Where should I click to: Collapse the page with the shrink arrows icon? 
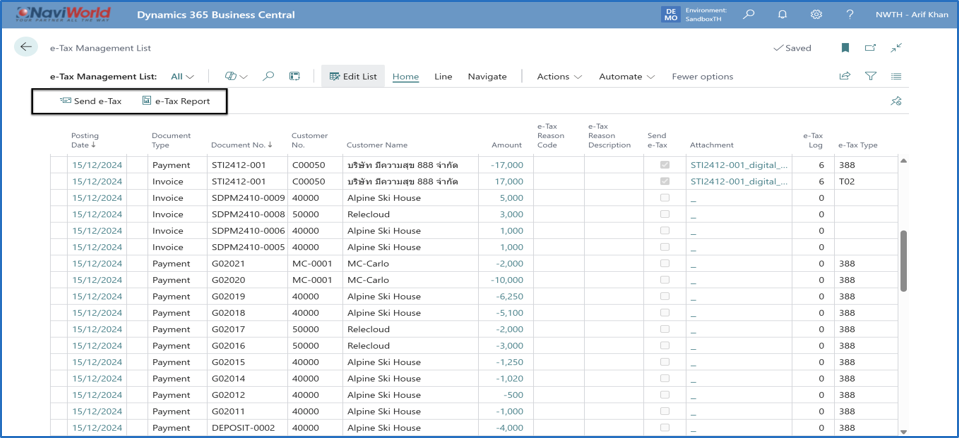coord(896,48)
